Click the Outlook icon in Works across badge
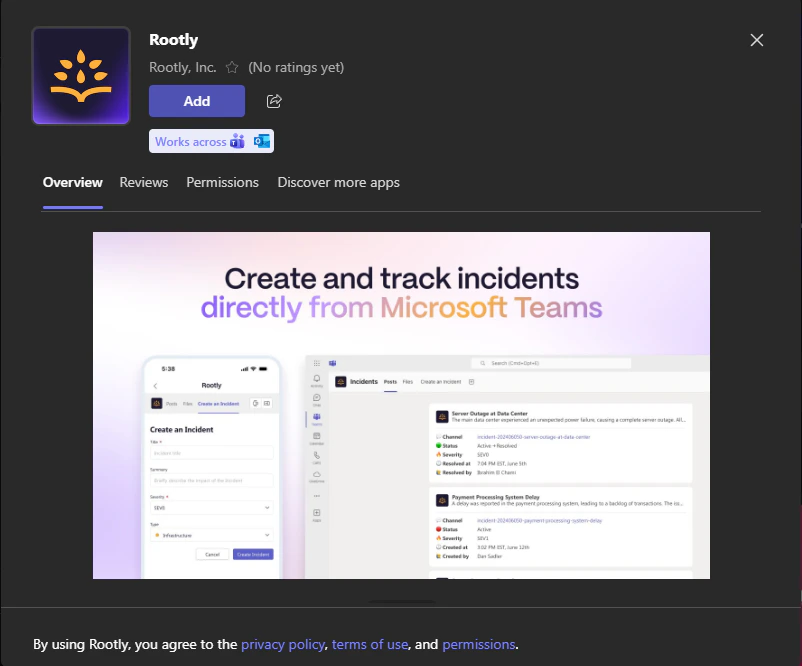 pyautogui.click(x=262, y=141)
